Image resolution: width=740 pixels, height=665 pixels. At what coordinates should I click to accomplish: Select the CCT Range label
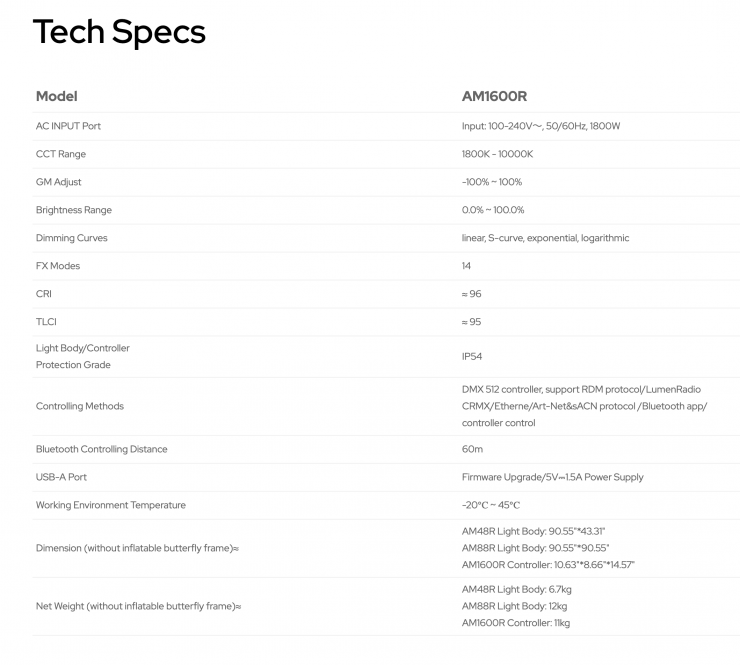point(61,154)
